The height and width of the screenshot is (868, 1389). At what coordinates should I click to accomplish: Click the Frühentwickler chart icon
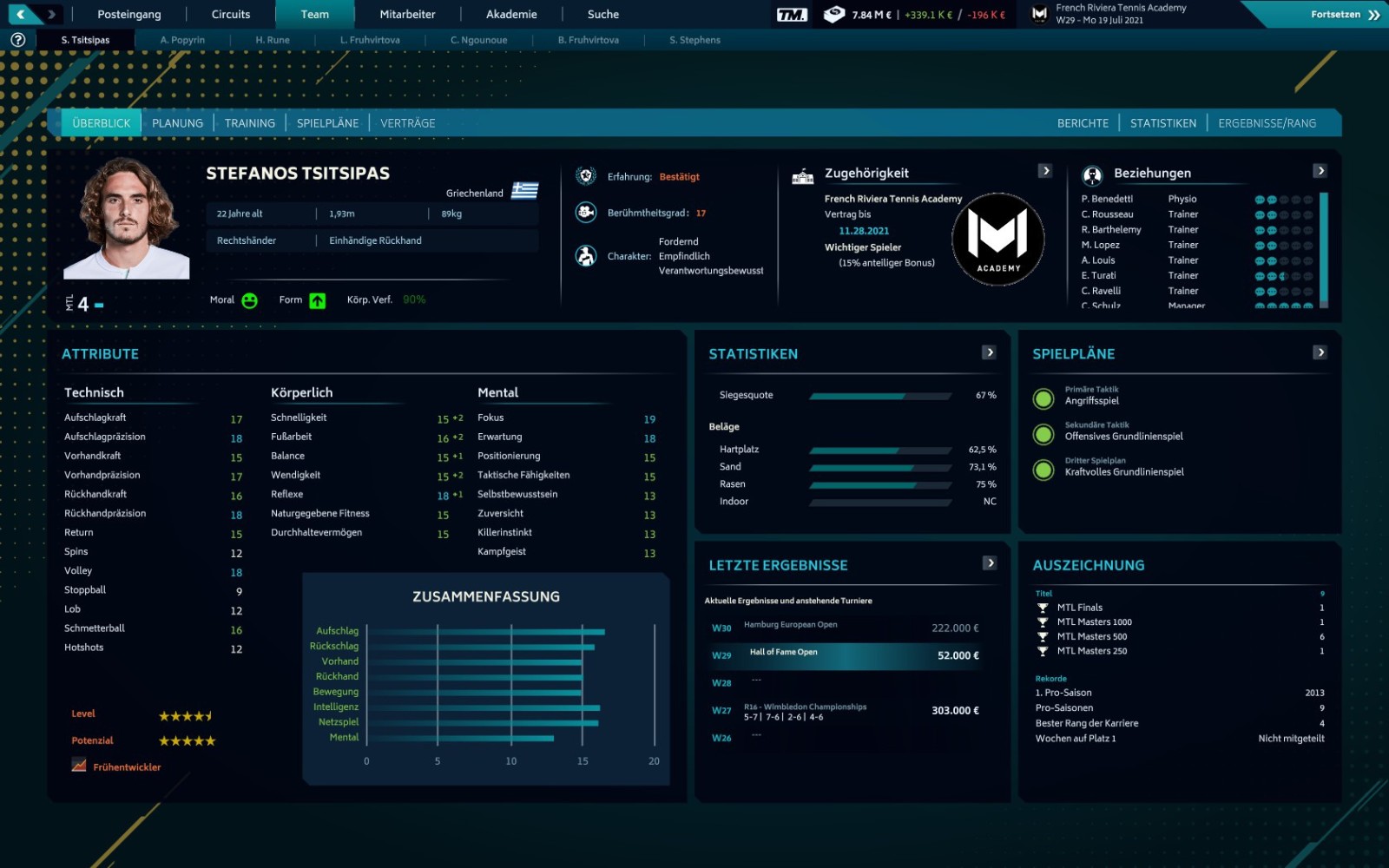pos(79,766)
